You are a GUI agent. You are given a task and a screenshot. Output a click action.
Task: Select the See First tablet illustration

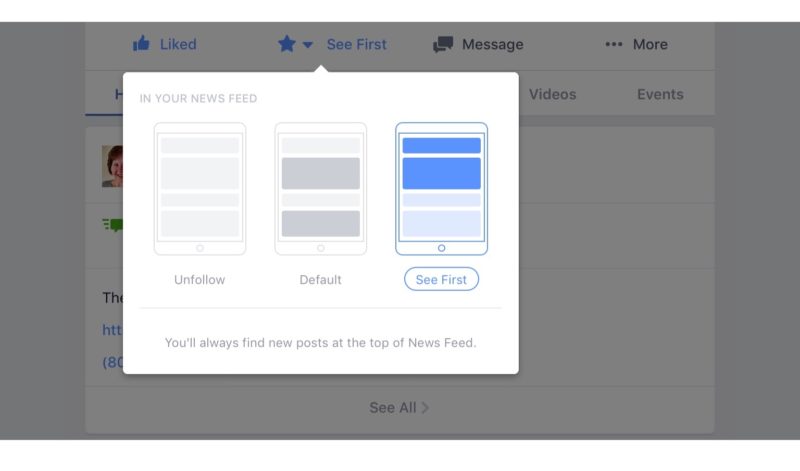[x=441, y=189]
